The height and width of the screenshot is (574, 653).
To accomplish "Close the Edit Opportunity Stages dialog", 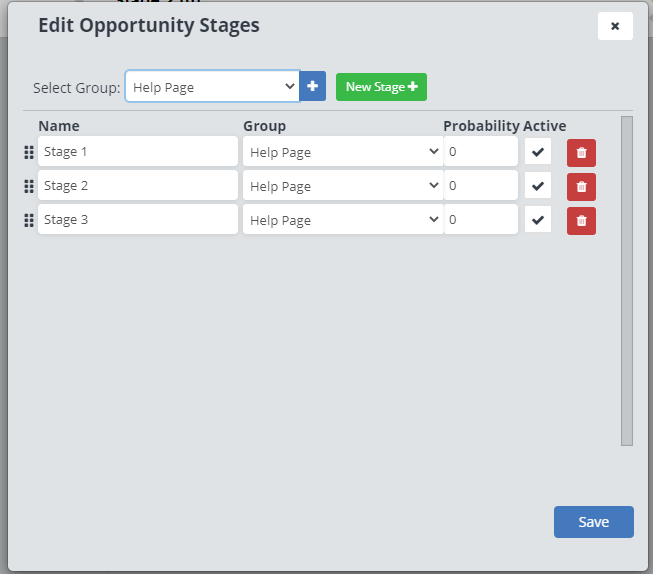I will (615, 26).
